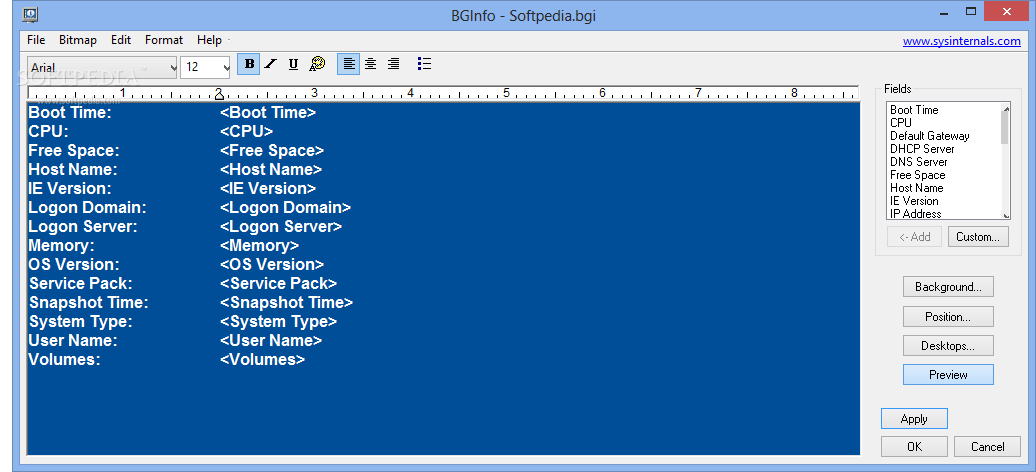
Task: Click the Snapshot Time: label in editor
Action: (89, 303)
